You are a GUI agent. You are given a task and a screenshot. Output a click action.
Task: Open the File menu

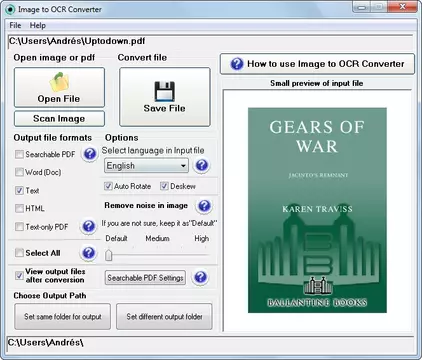point(15,25)
